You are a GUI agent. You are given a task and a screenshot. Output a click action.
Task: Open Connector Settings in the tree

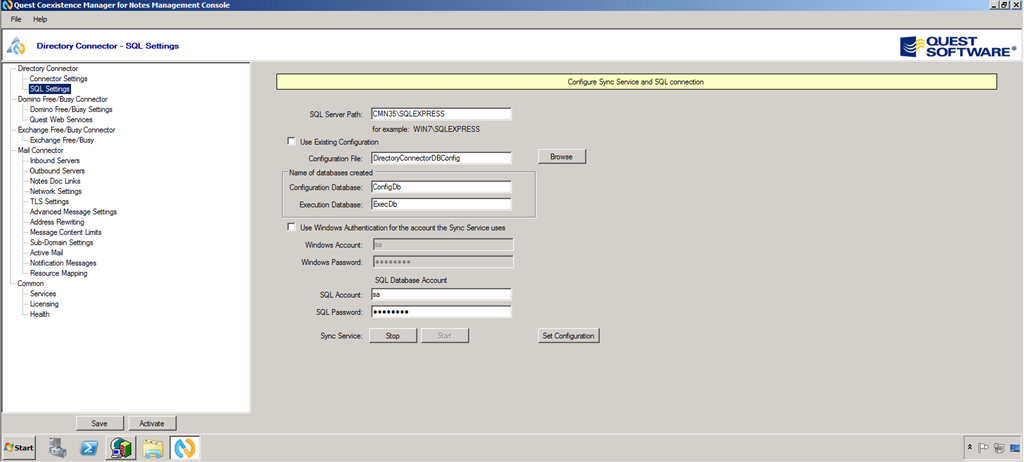(58, 78)
